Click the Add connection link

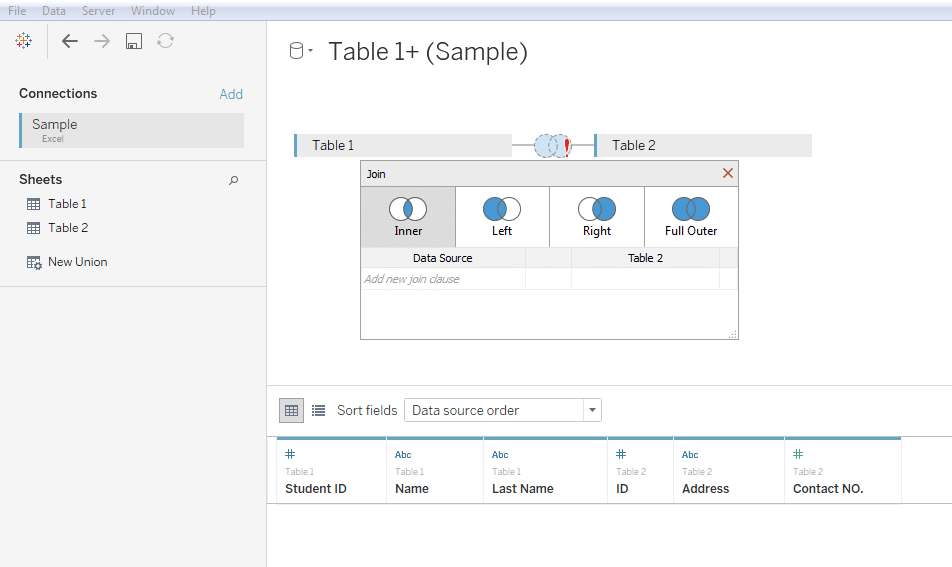[x=231, y=94]
